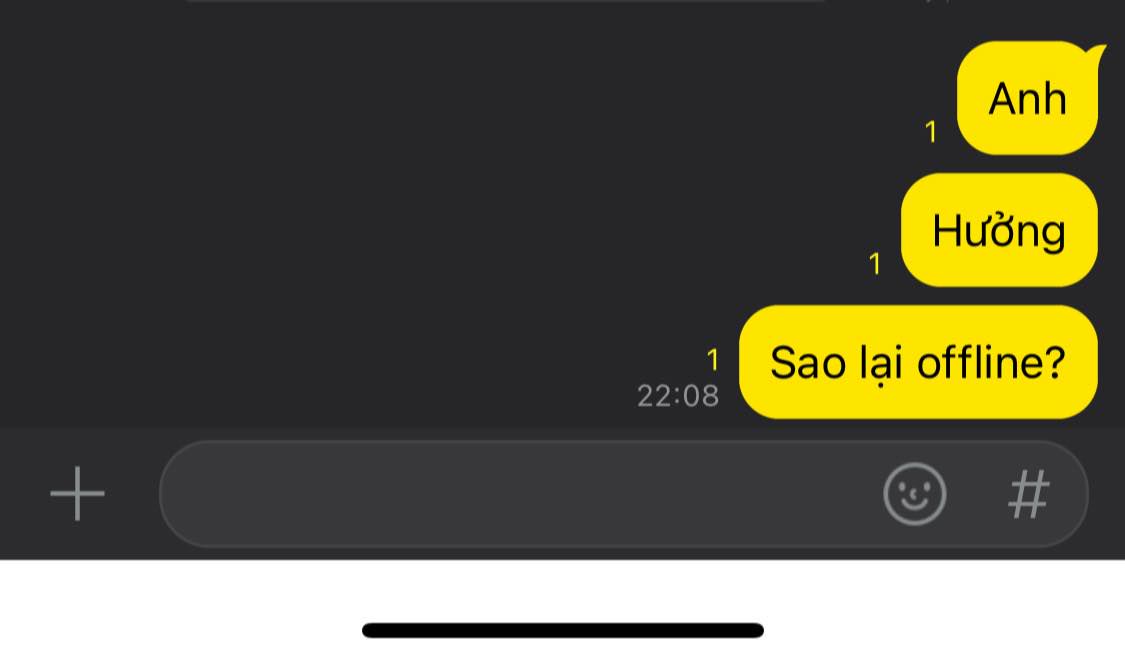Screen dimensions: 1125x660
Task: Open the emoticon smiley picker
Action: pyautogui.click(x=914, y=494)
